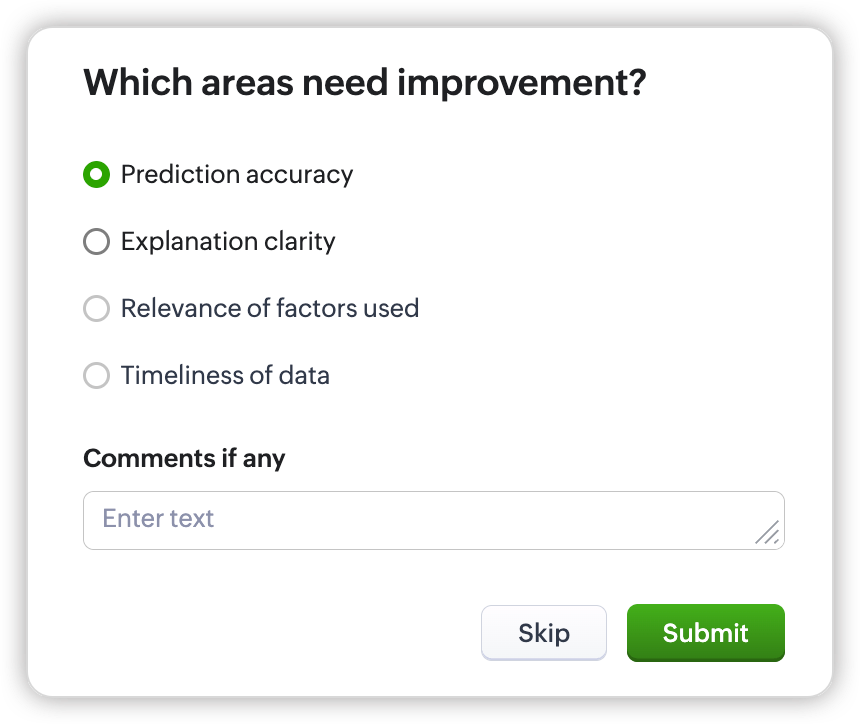Focus the Comments text field
860x724 pixels.
pos(433,520)
